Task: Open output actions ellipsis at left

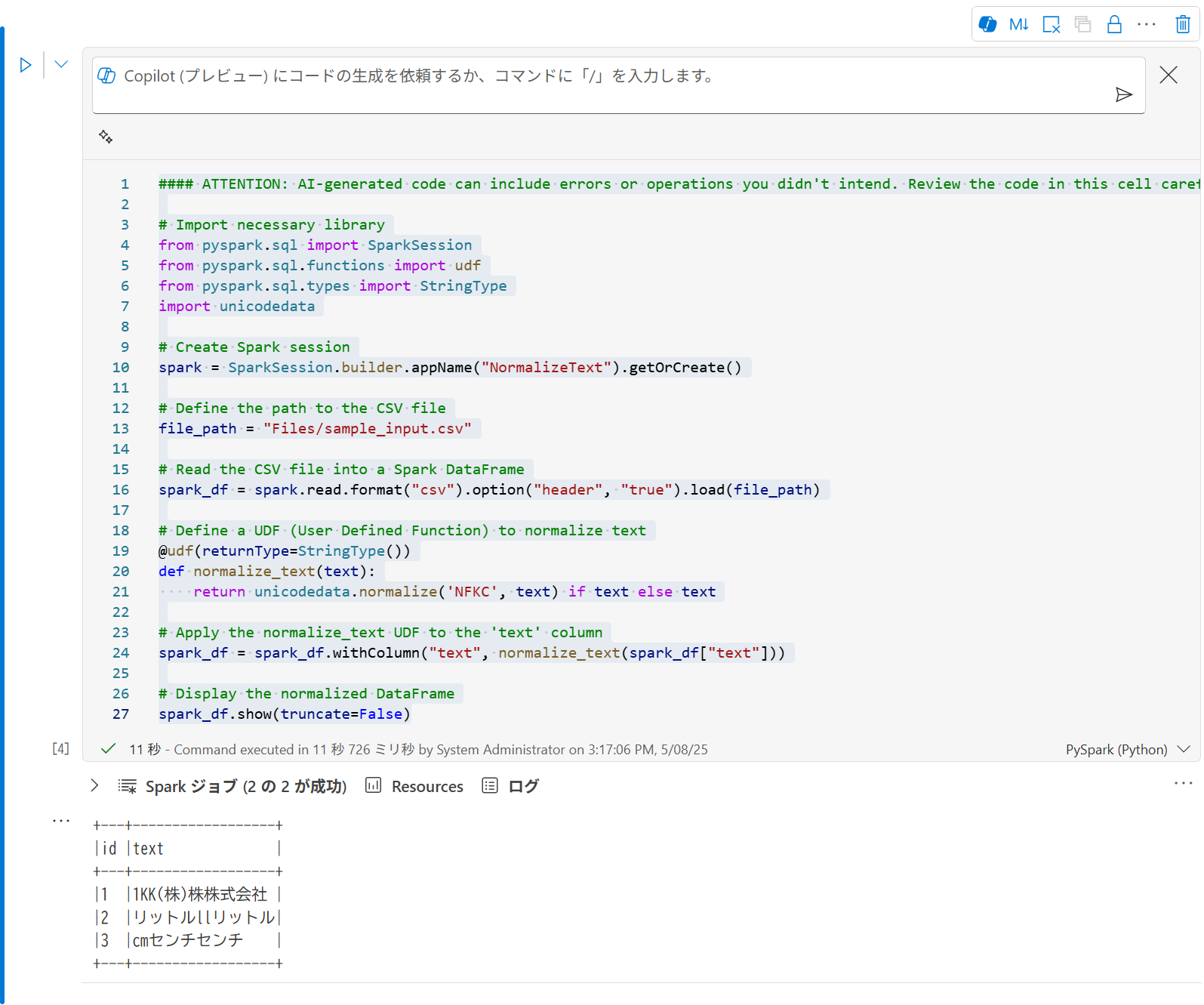Action: pos(61,820)
